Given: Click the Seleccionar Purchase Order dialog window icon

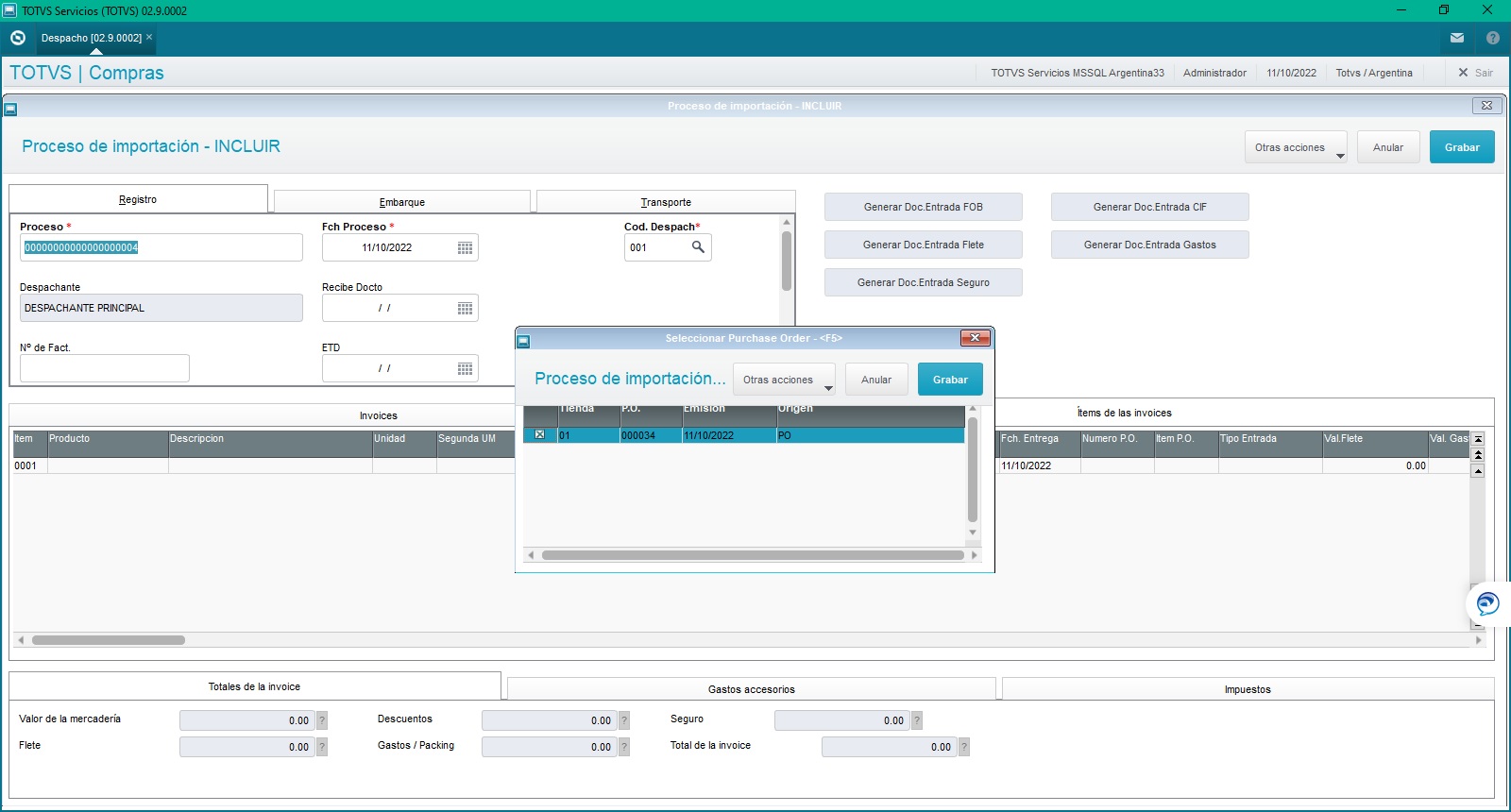Looking at the screenshot, I should 523,341.
